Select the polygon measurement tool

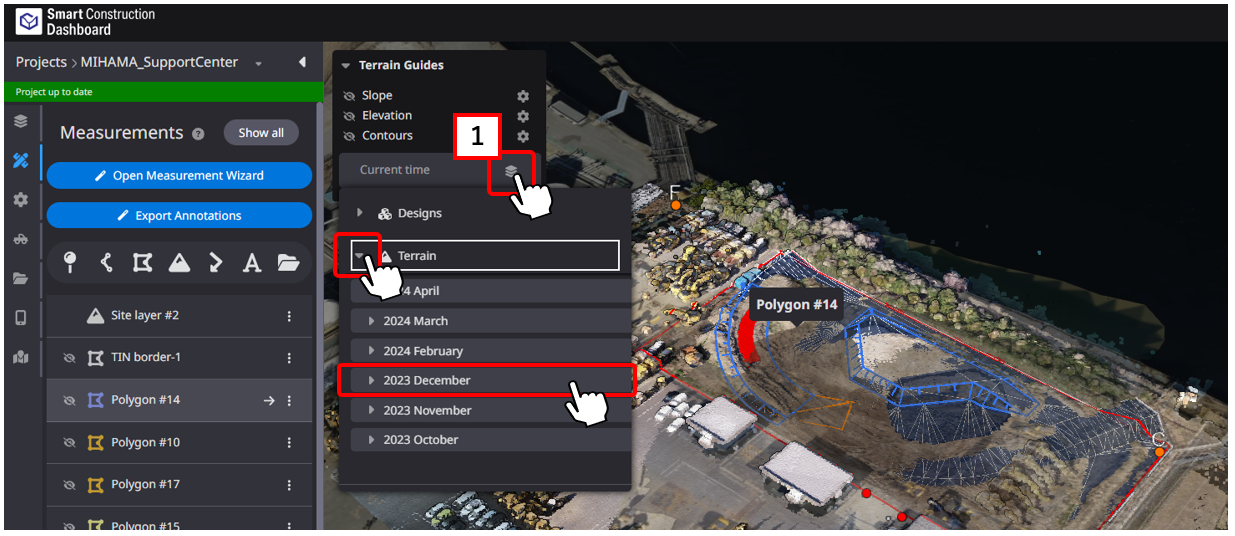point(142,262)
